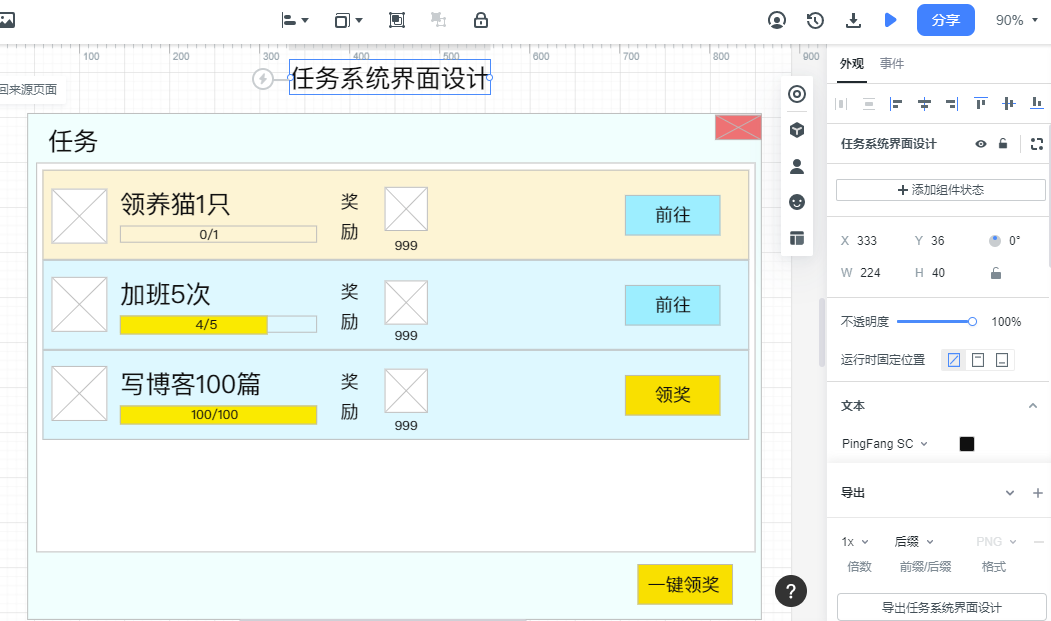1051x621 pixels.
Task: Click the align vertical middle icon
Action: 1009,103
